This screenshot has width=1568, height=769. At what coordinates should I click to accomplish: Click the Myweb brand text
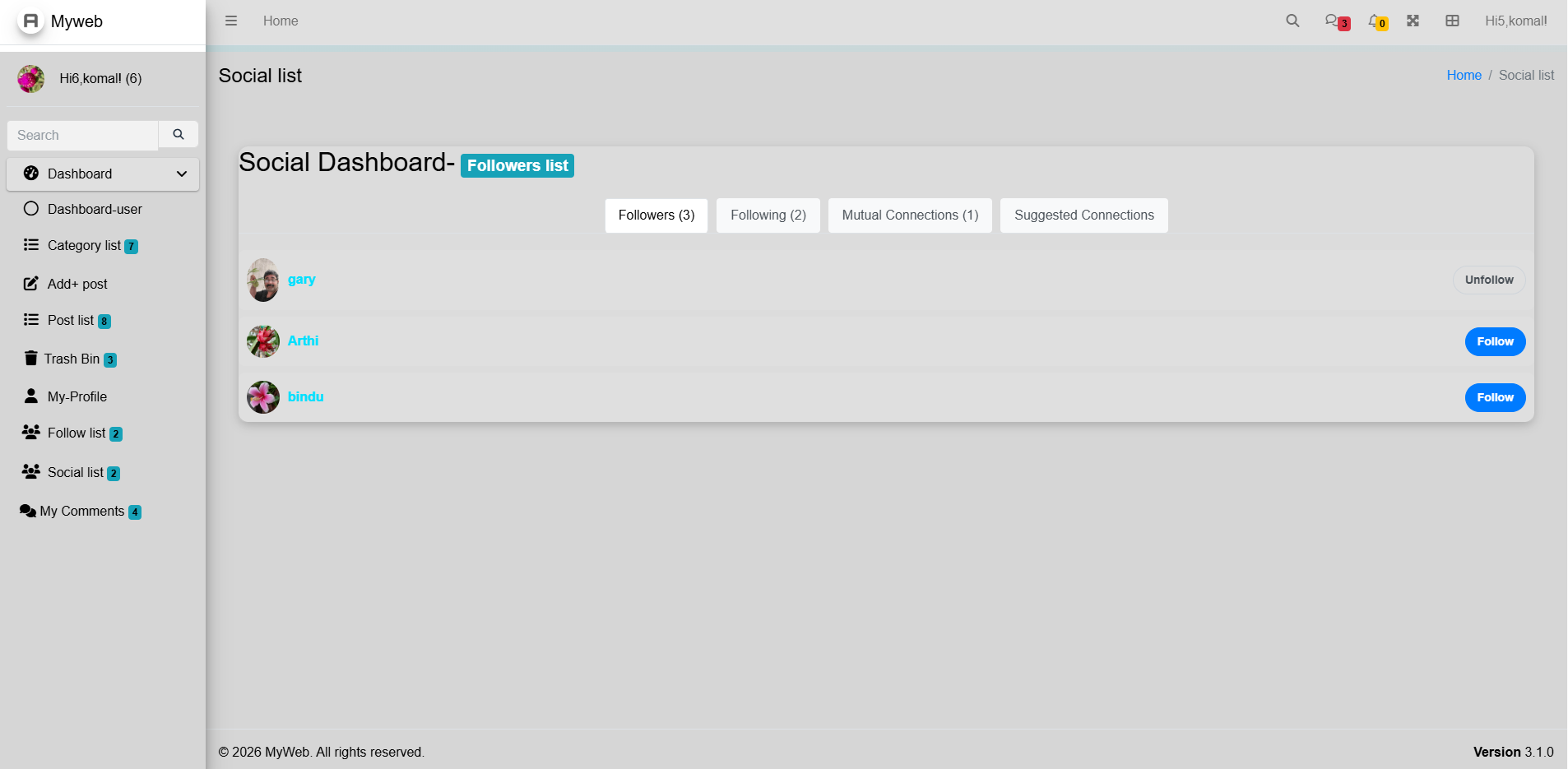tap(77, 21)
